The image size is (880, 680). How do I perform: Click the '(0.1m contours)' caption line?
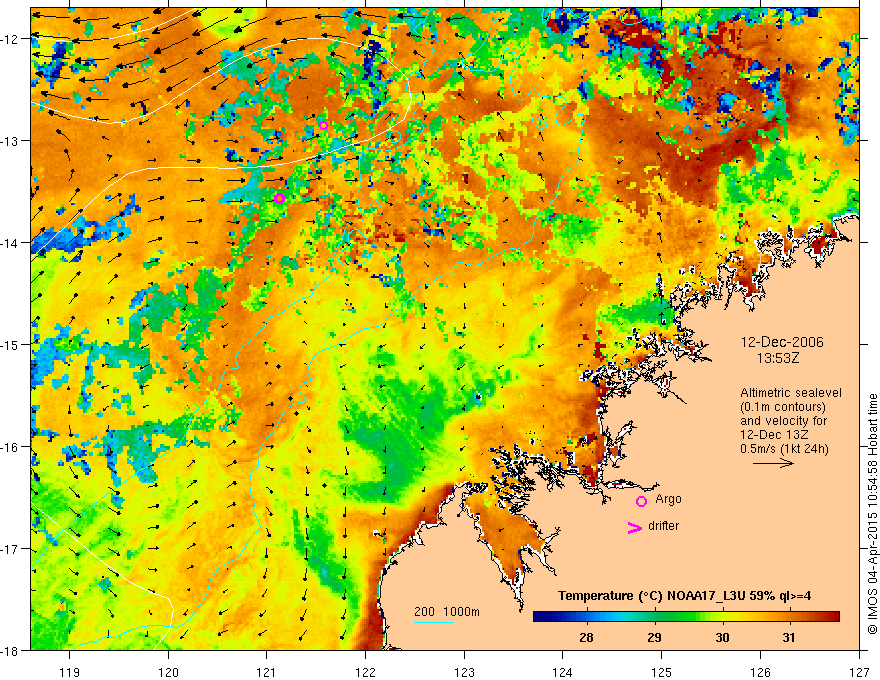782,407
